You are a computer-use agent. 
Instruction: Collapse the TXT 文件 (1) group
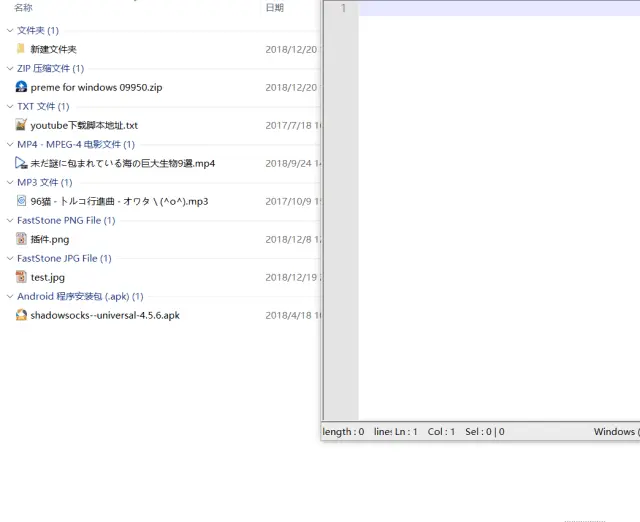(10, 107)
